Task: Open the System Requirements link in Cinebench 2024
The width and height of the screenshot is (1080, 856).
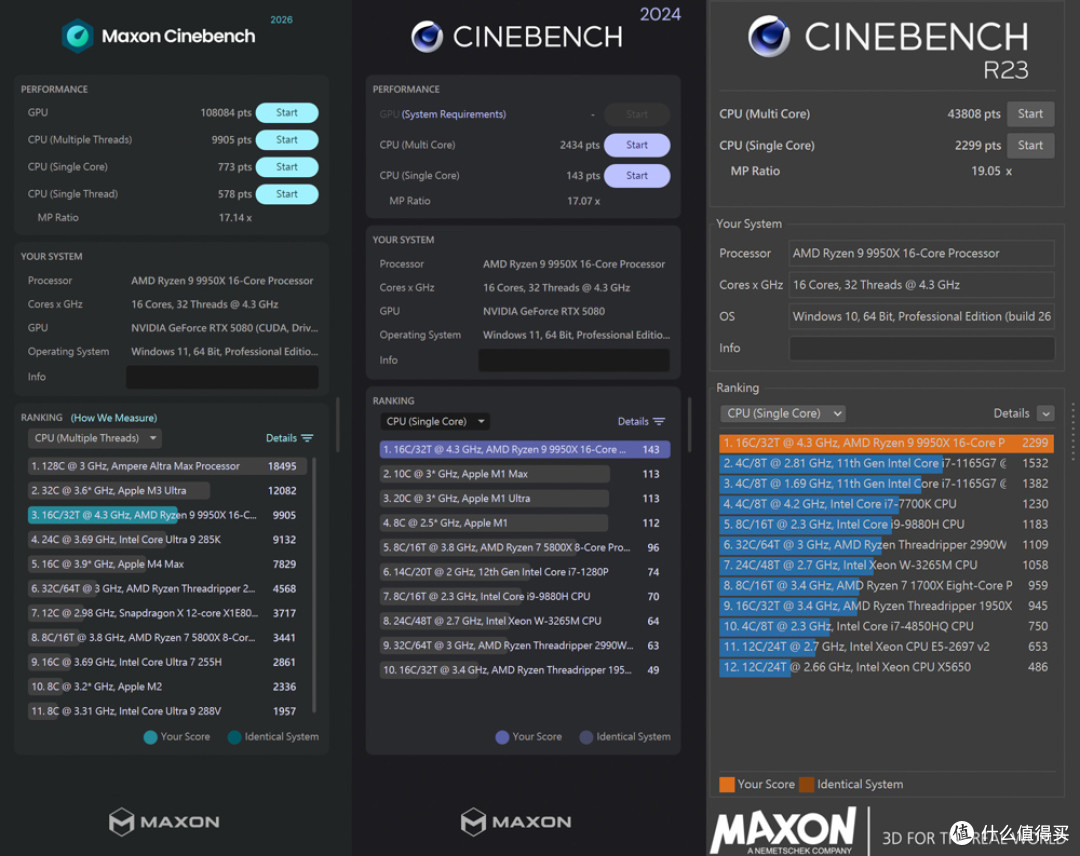Action: coord(453,114)
